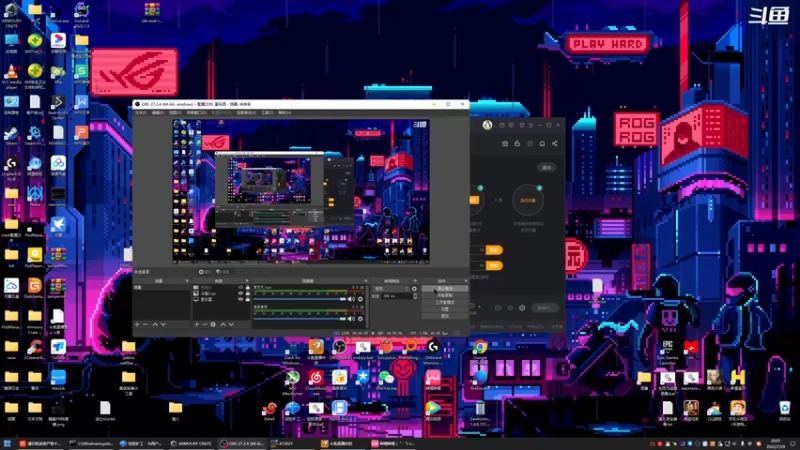Open 桌面音频 channel gear settings in mixer

point(360,319)
